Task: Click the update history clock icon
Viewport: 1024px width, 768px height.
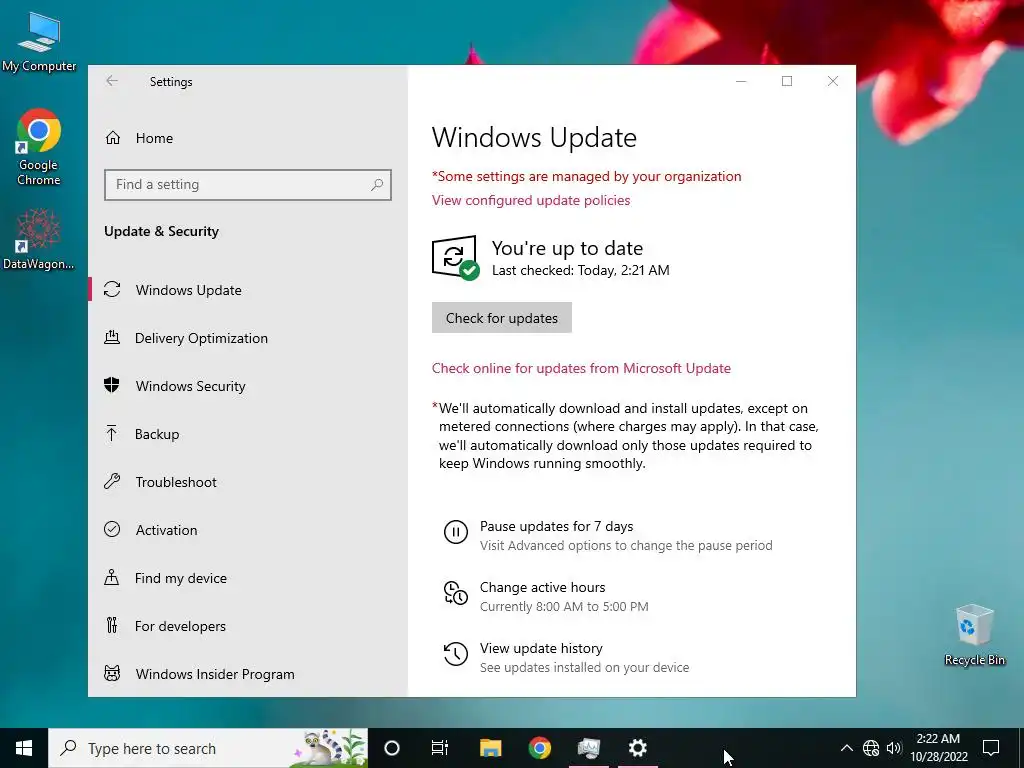Action: coord(456,654)
